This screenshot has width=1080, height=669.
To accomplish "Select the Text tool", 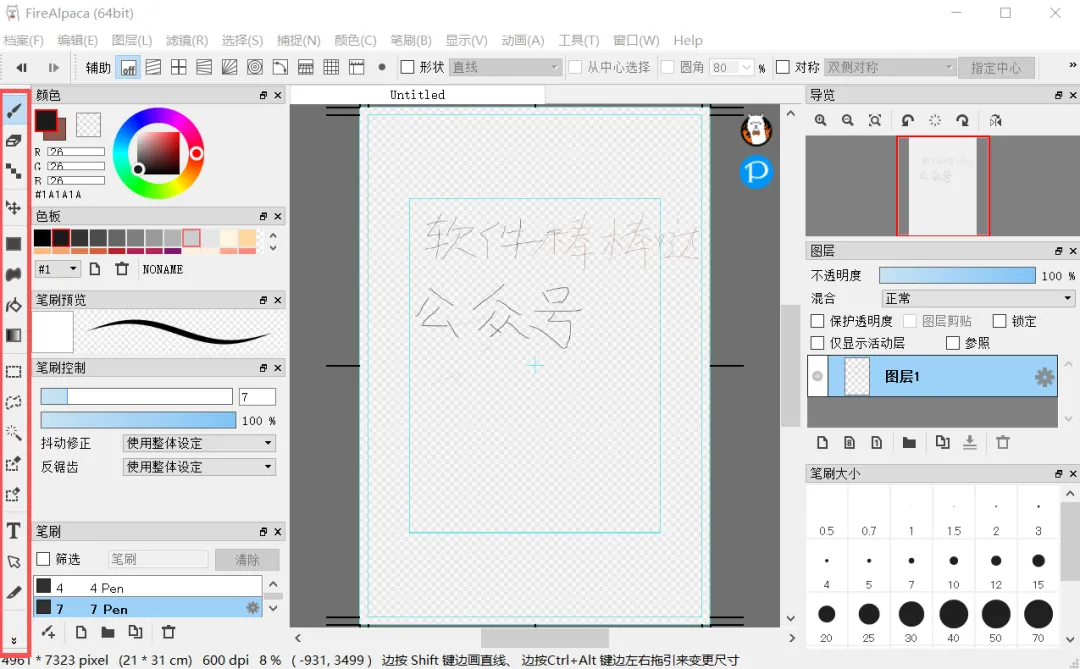I will (14, 531).
